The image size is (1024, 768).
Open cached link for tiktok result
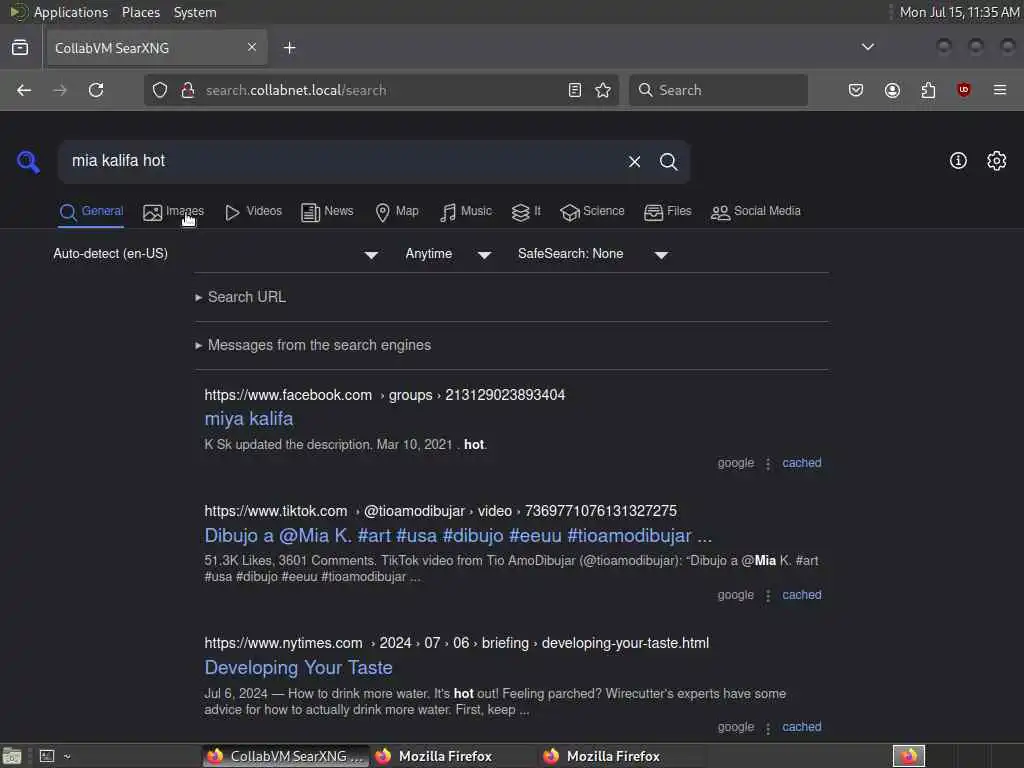coord(801,595)
